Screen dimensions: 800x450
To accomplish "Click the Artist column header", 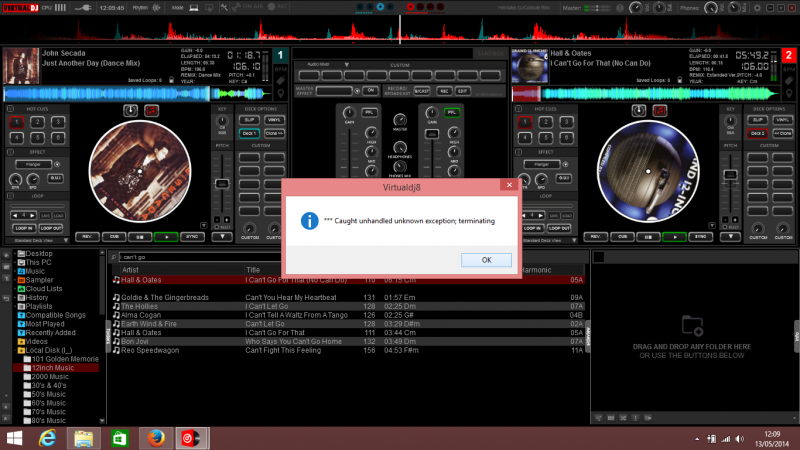I will point(130,270).
